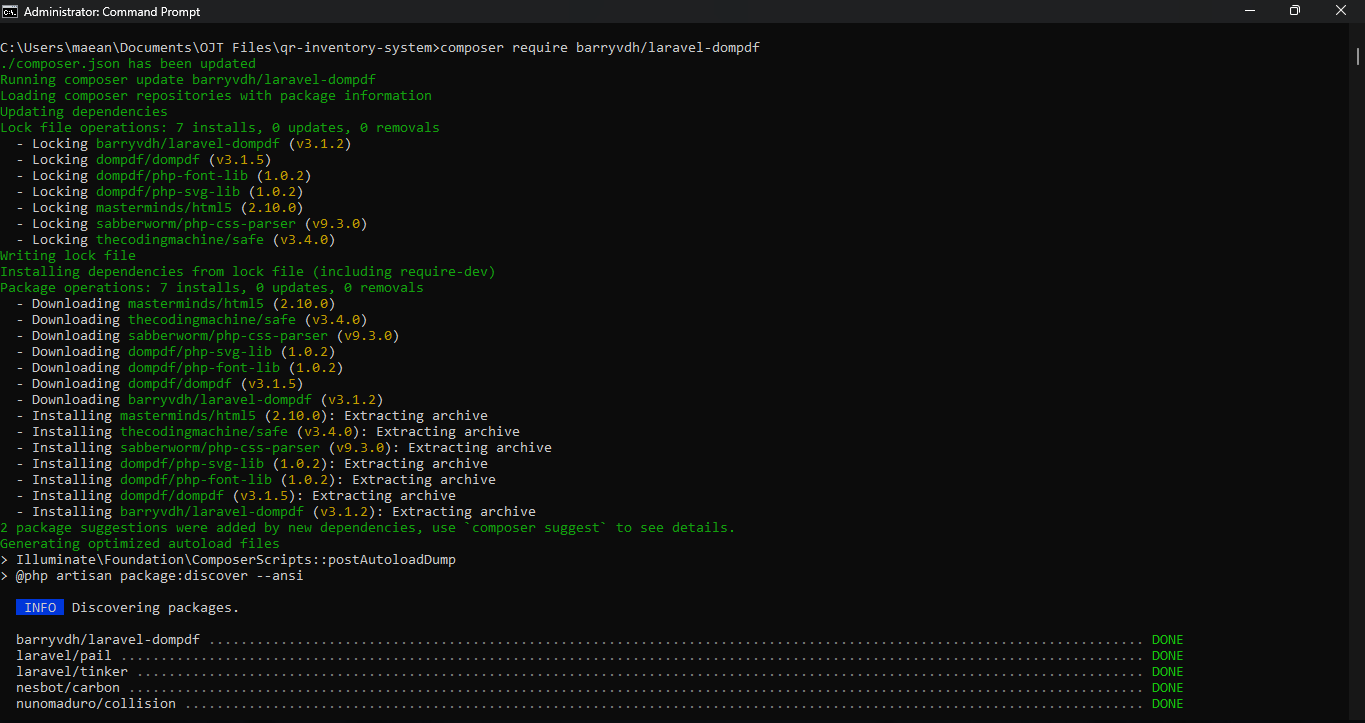Close the Administrator Command Prompt window
1365x723 pixels.
pos(1341,11)
